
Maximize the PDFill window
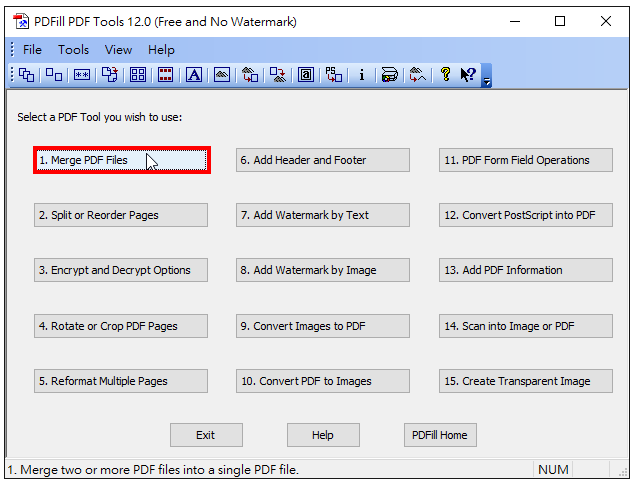click(x=560, y=21)
